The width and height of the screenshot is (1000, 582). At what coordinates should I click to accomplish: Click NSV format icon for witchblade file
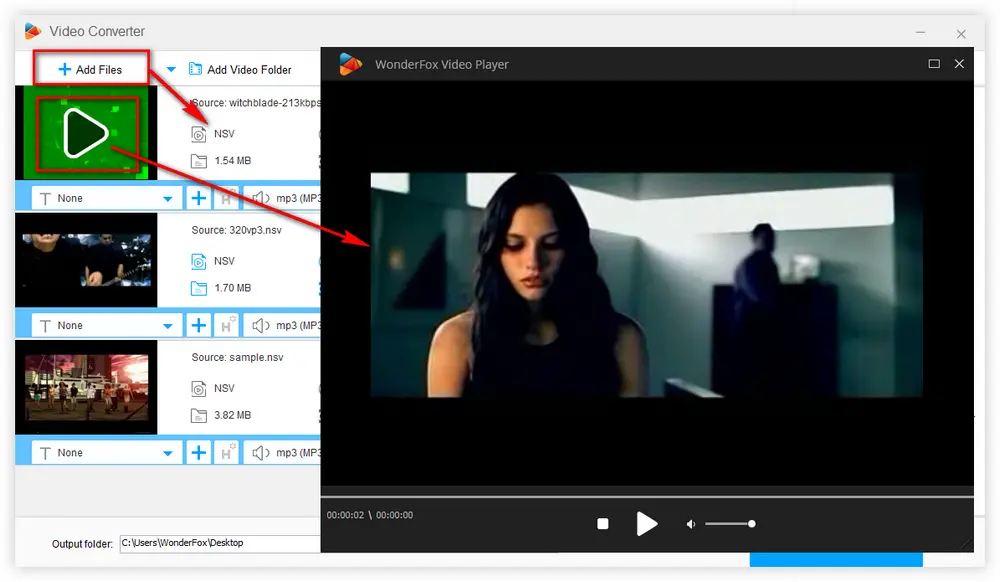(199, 134)
